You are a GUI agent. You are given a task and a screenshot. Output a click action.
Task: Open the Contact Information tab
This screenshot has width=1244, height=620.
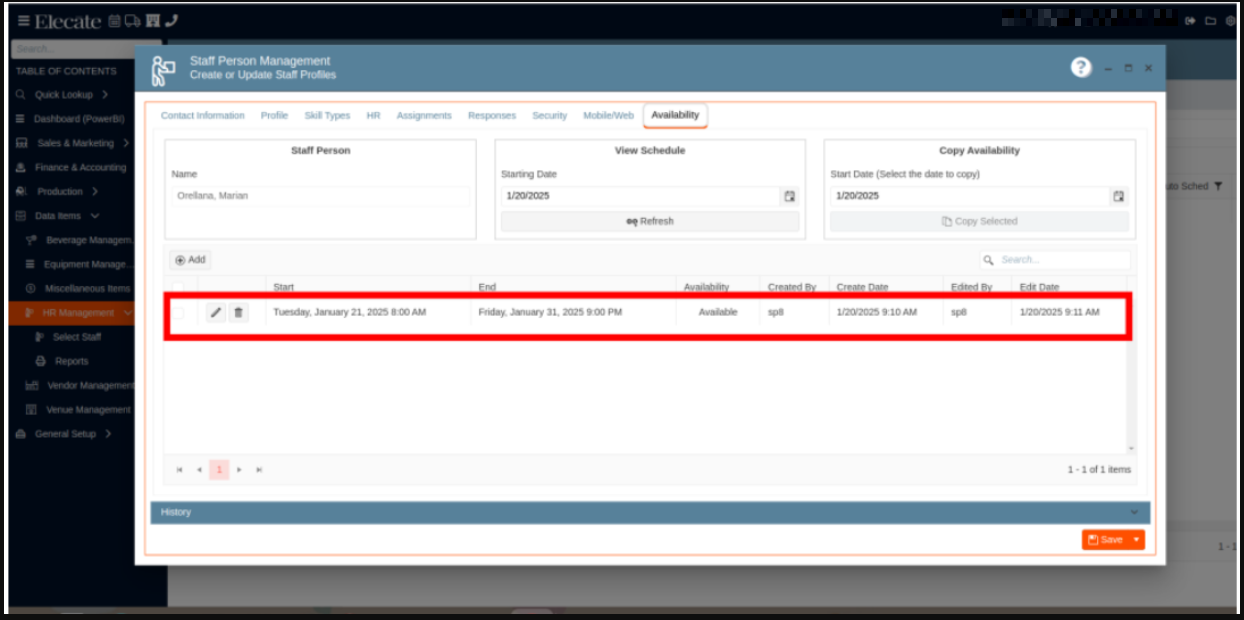(x=202, y=116)
